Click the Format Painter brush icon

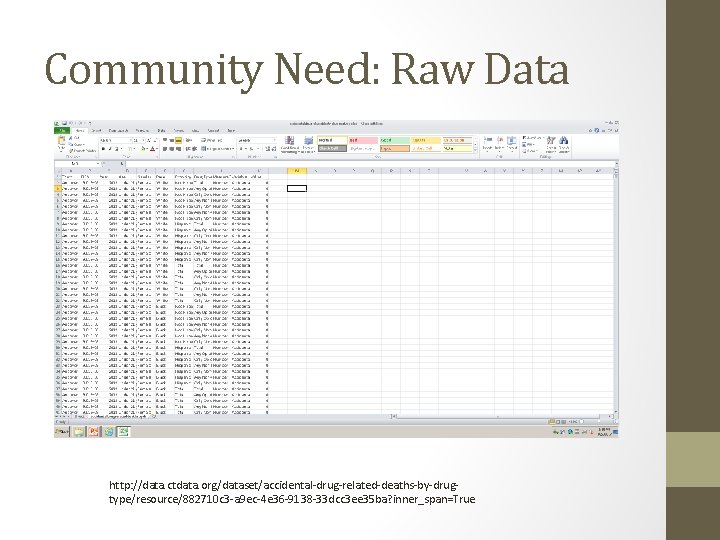(71, 151)
